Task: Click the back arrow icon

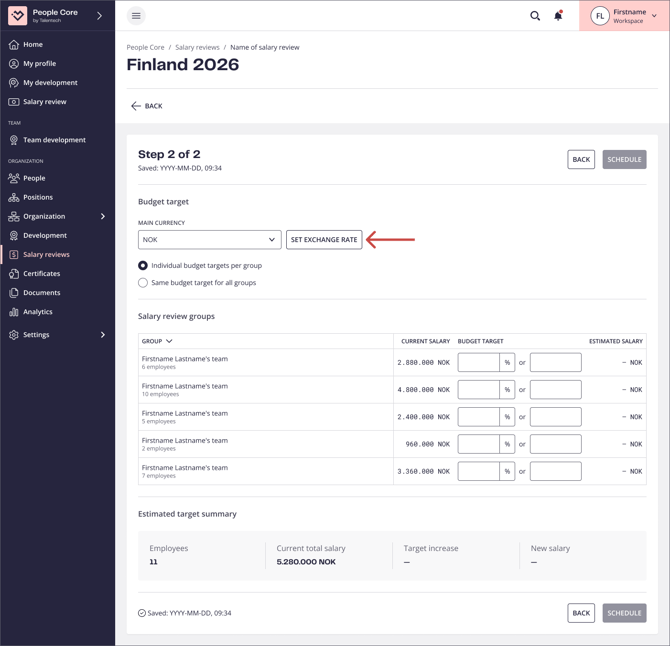Action: [136, 106]
